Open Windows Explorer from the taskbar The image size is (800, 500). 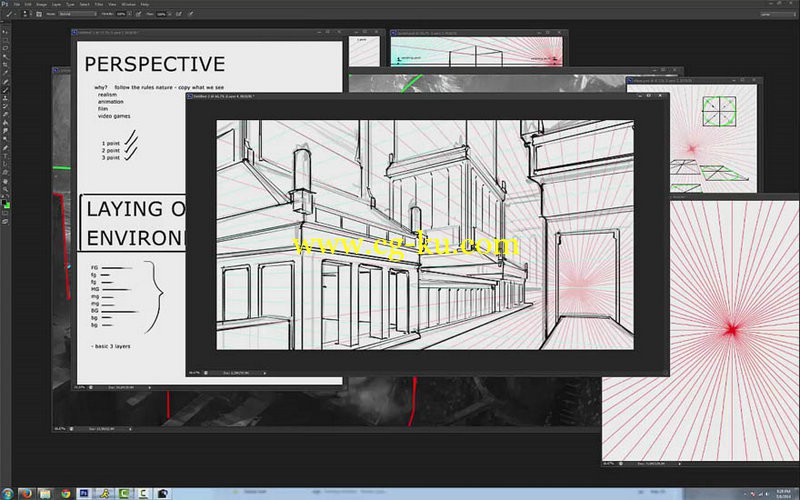click(x=45, y=493)
